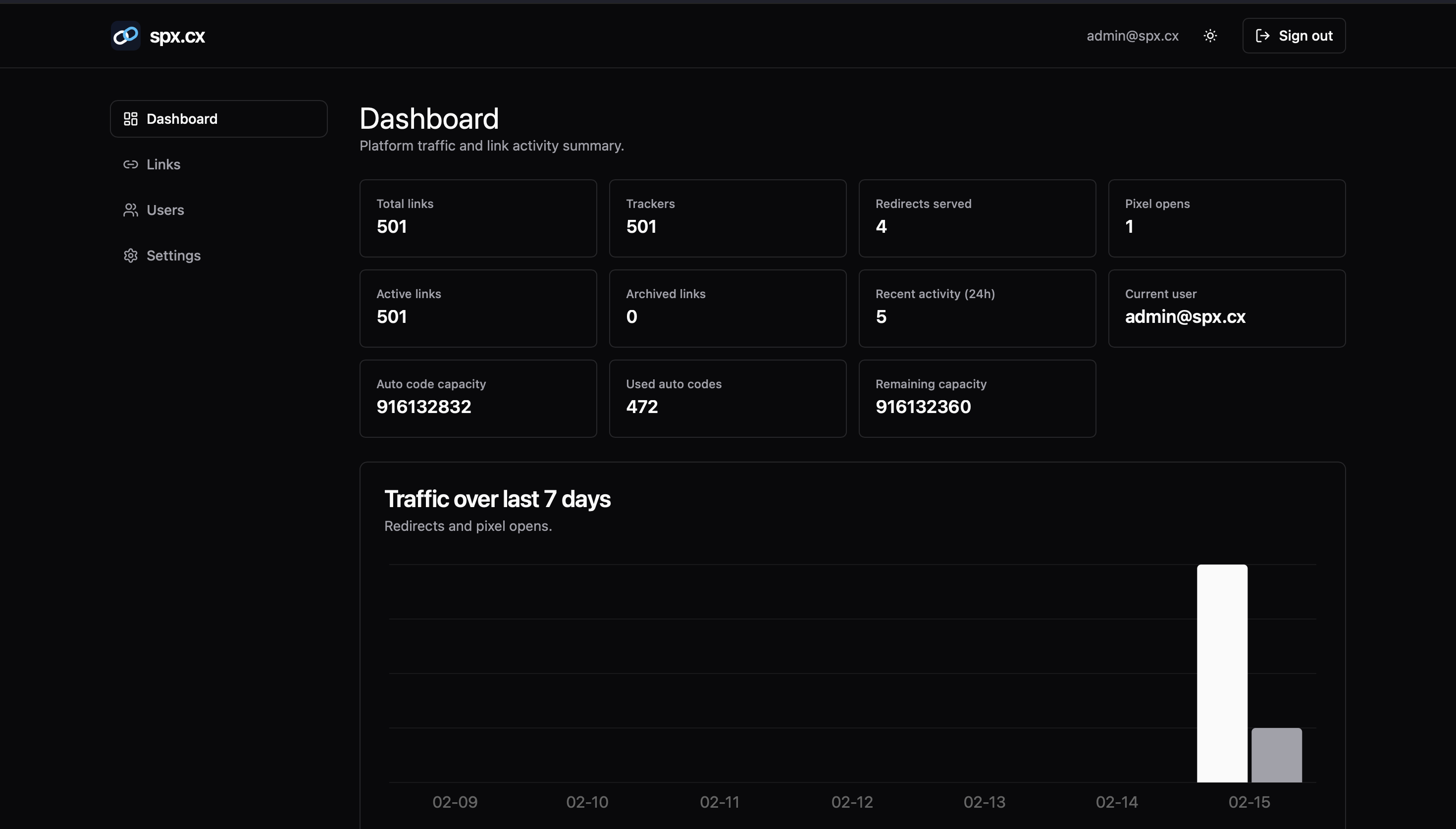
Task: Select the Redirects served card
Action: tap(977, 218)
